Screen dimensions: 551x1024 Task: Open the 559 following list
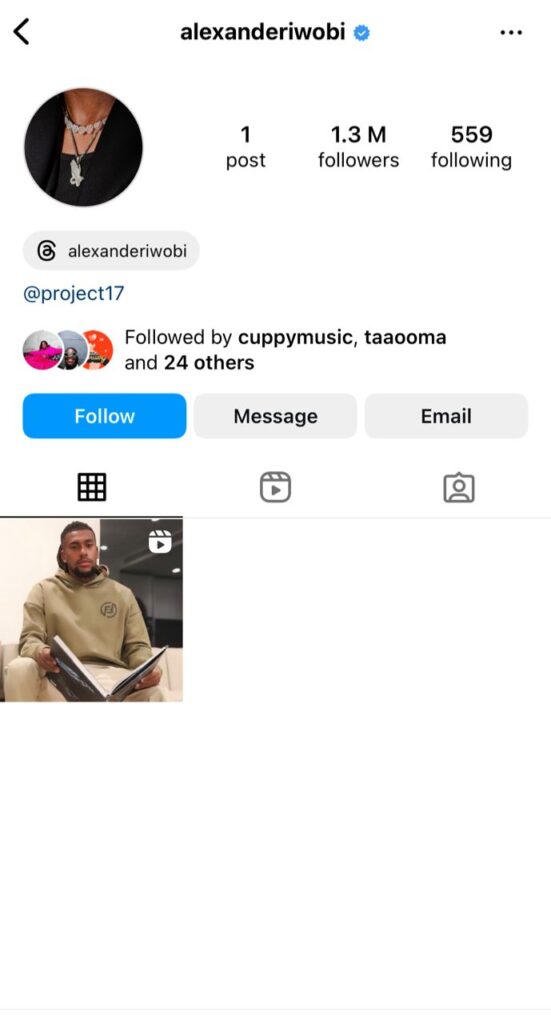(471, 147)
